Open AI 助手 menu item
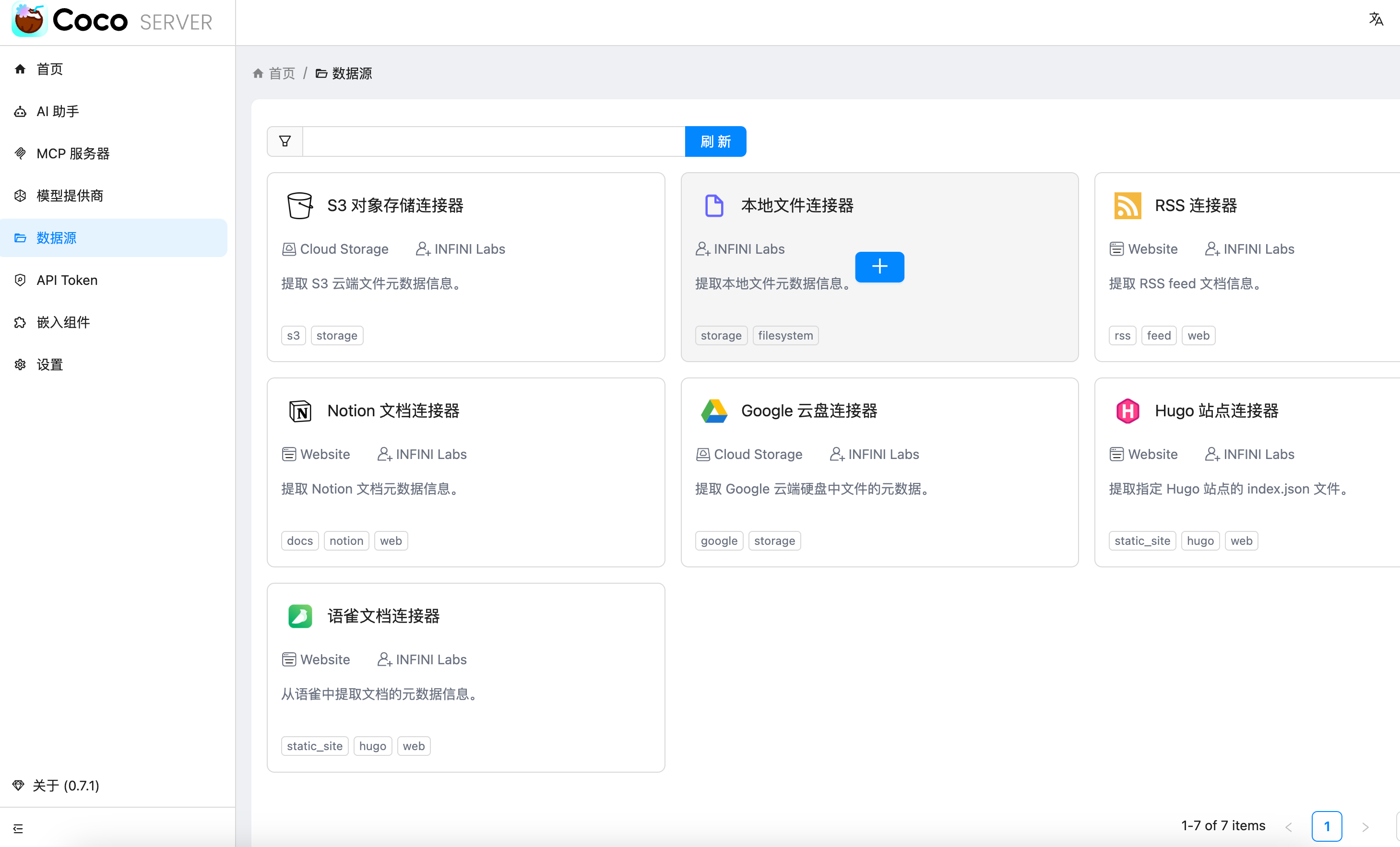 point(58,111)
